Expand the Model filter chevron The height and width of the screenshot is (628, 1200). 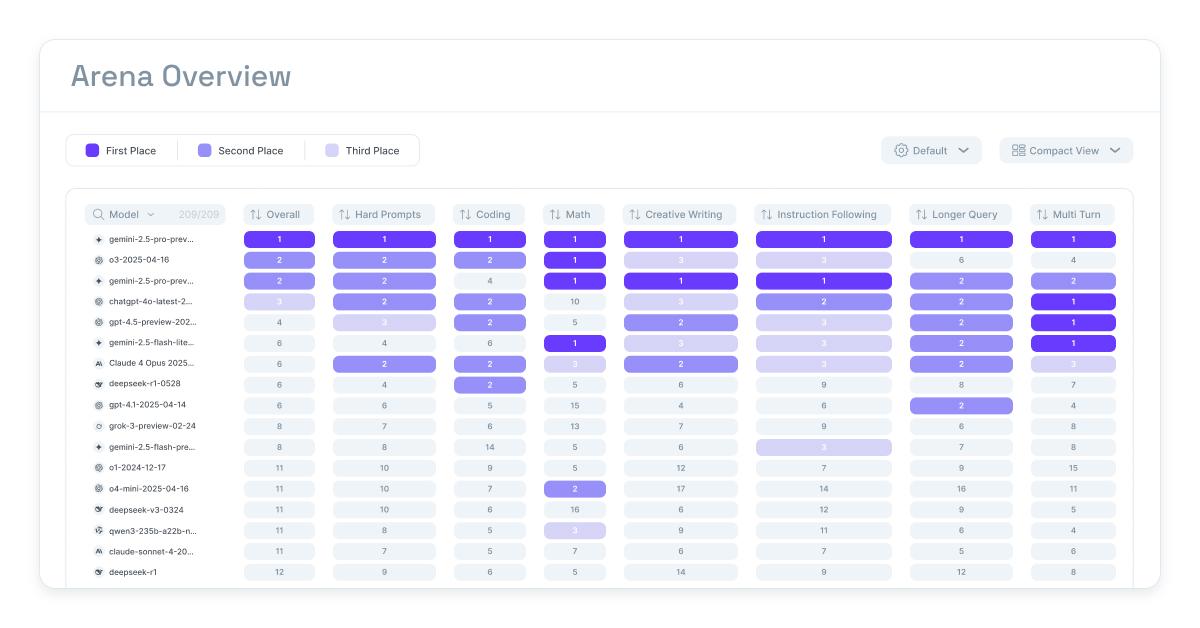(x=151, y=214)
